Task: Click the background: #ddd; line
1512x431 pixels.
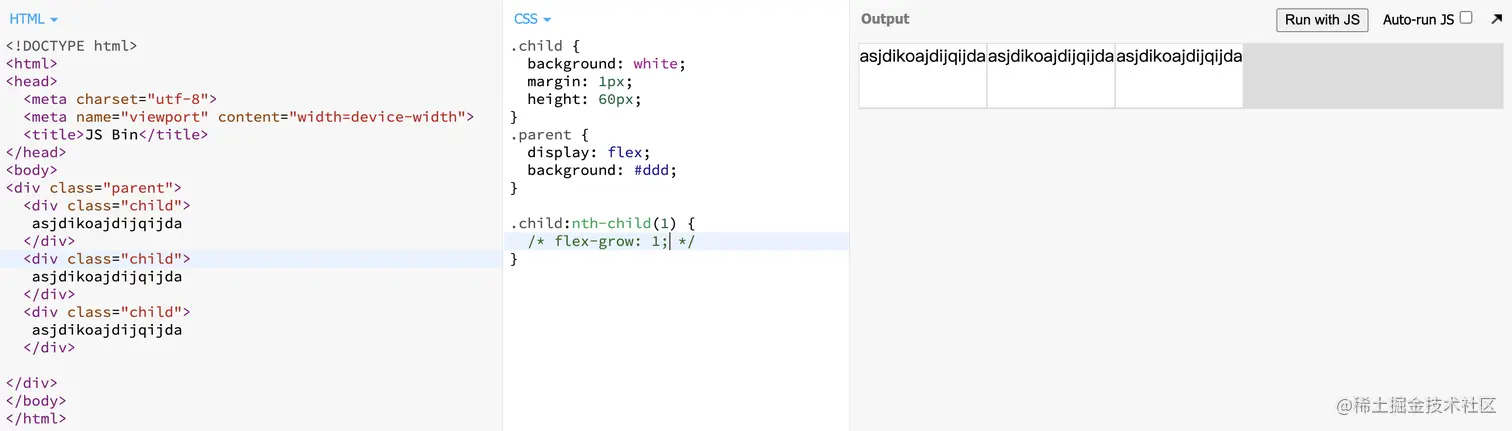Action: (x=602, y=170)
